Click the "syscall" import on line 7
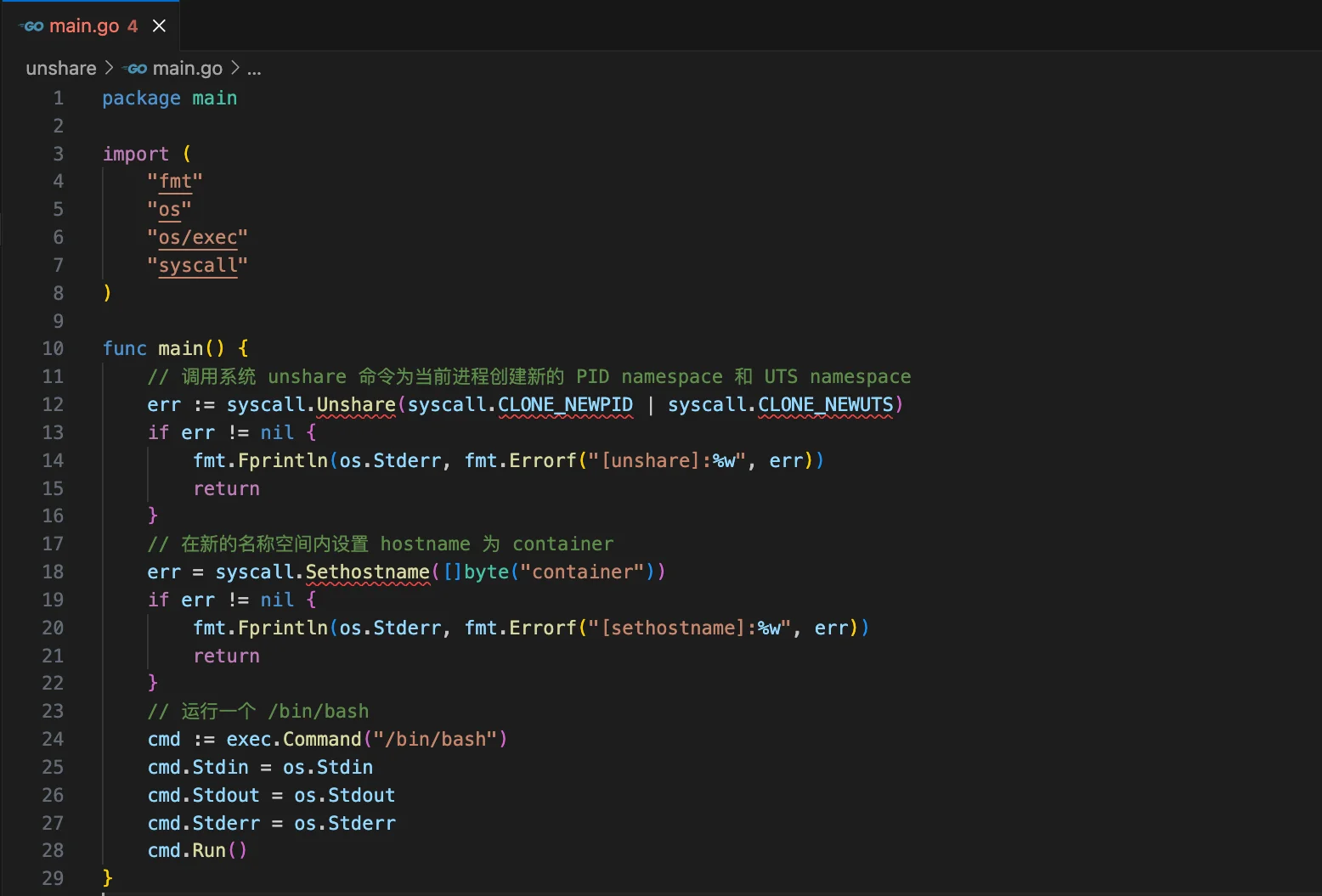The width and height of the screenshot is (1322, 896). pos(197,265)
